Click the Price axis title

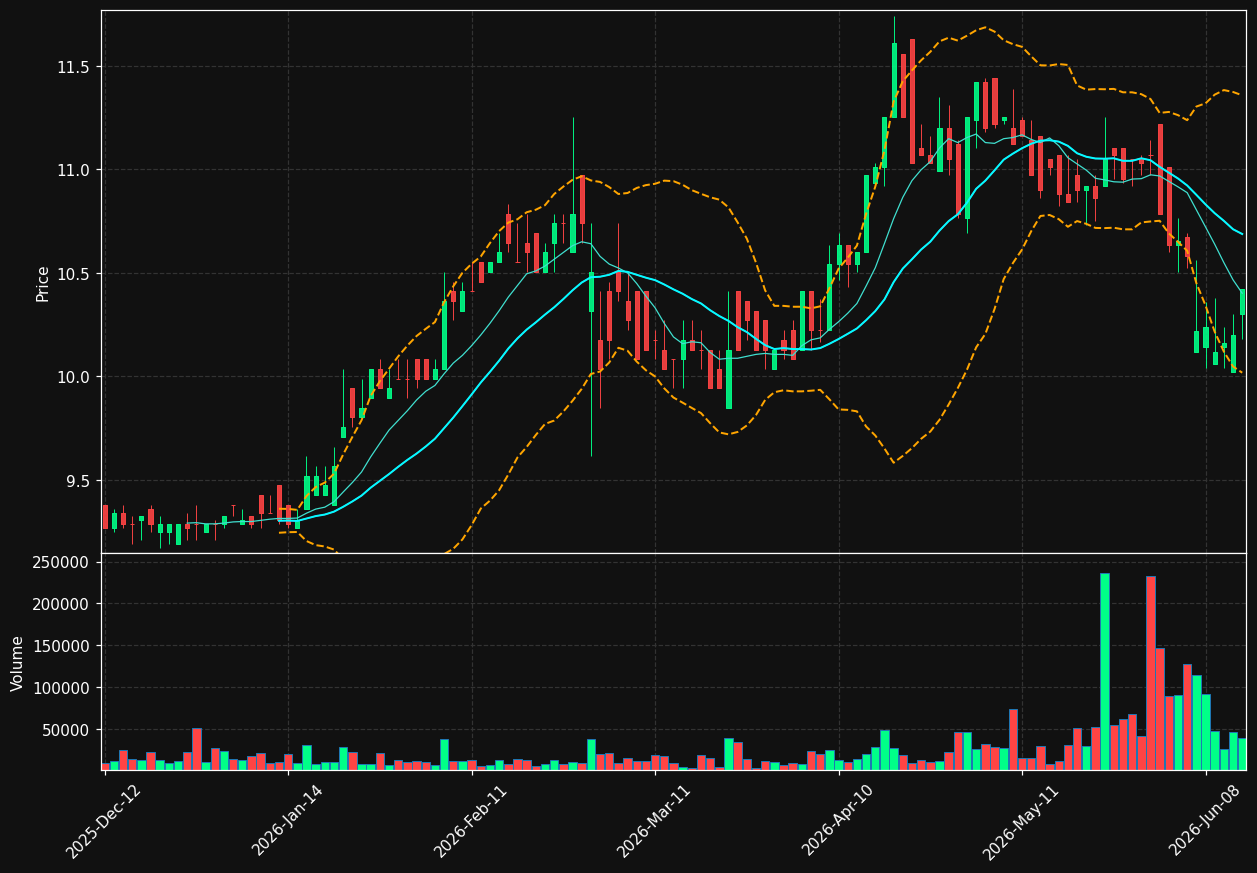(x=43, y=284)
